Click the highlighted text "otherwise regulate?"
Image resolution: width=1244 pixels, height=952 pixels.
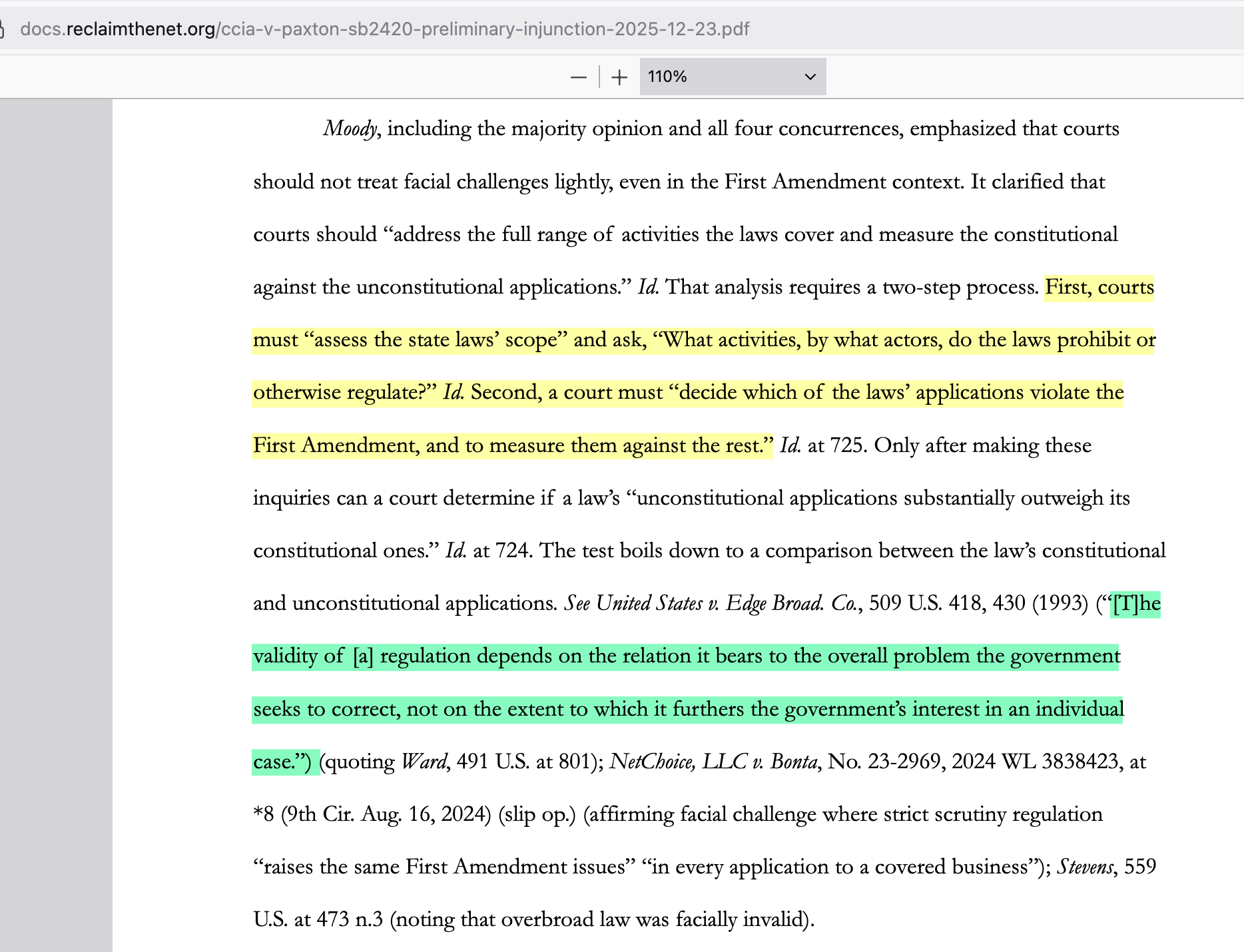point(344,393)
